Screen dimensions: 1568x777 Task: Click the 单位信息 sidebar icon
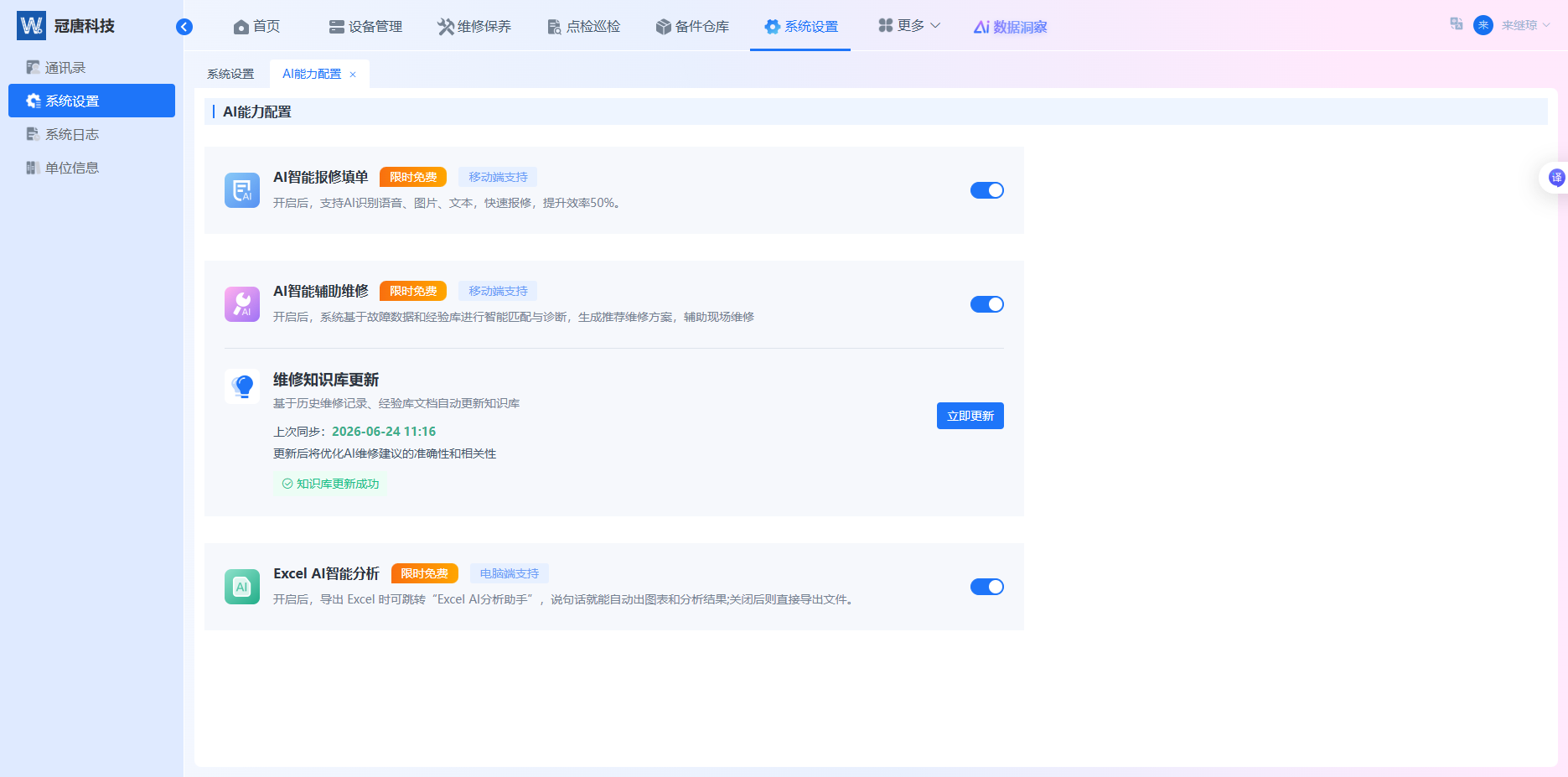(x=33, y=168)
